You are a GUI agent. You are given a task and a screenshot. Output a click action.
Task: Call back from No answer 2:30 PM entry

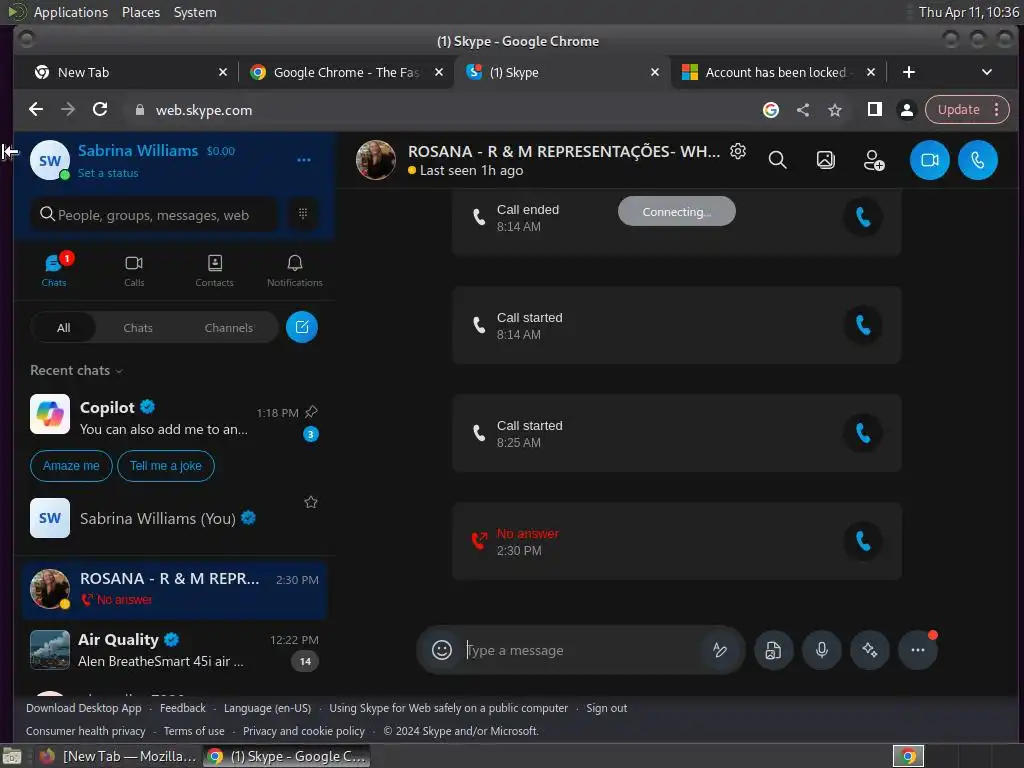tap(863, 541)
